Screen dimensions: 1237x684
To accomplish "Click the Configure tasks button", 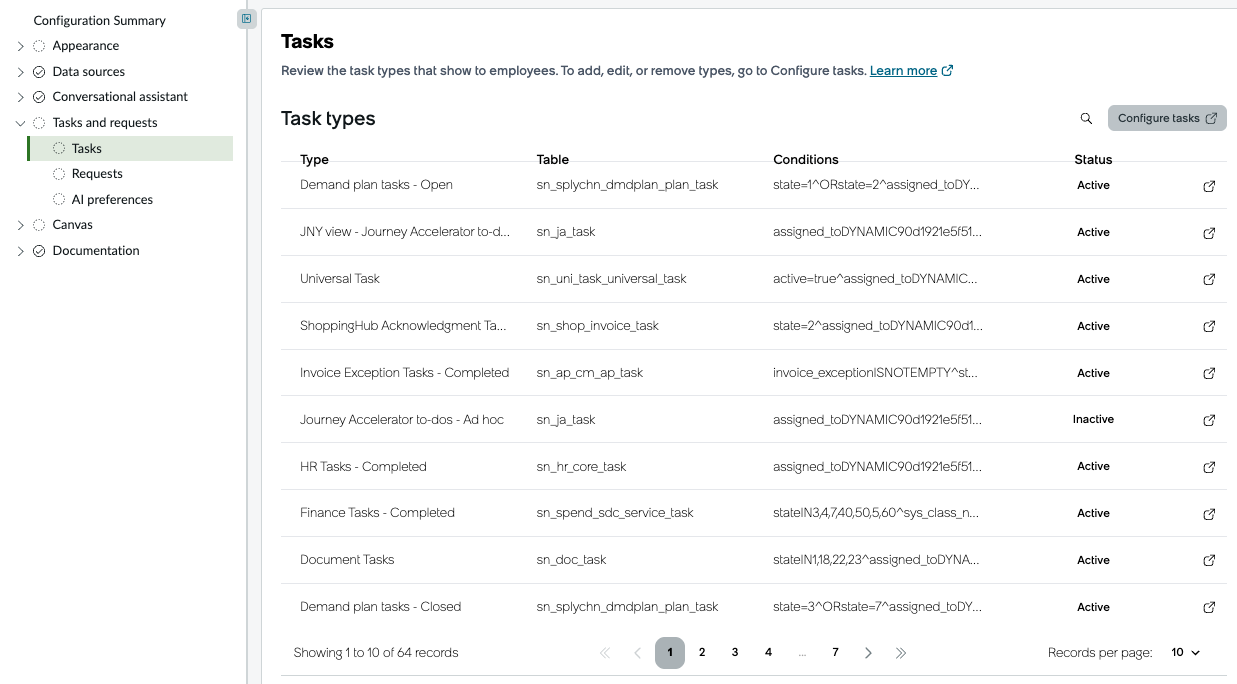I will pyautogui.click(x=1167, y=118).
